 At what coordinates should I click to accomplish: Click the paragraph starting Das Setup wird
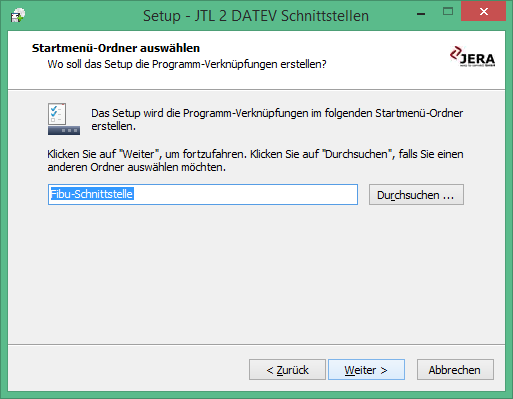tap(277, 120)
